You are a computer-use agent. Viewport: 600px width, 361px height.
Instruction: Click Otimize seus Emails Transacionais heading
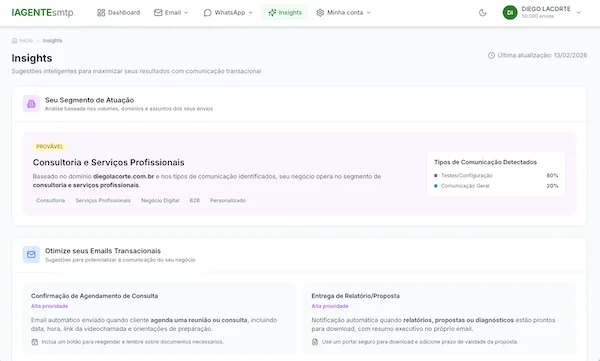[103, 251]
